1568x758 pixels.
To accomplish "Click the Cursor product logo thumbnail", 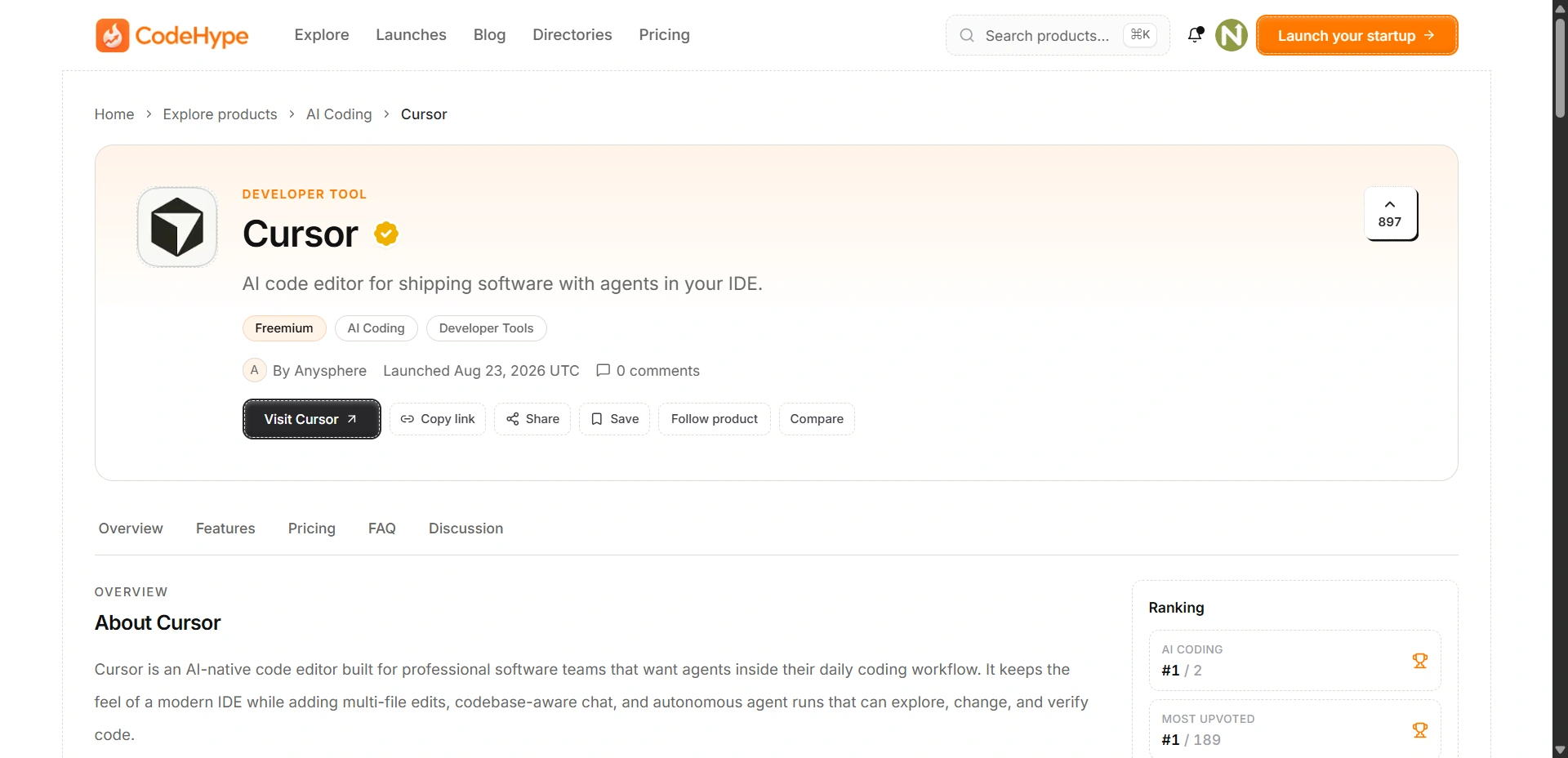I will click(177, 227).
